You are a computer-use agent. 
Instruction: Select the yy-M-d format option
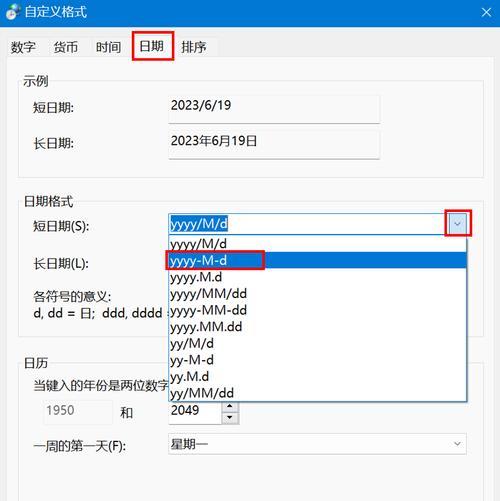click(x=317, y=360)
